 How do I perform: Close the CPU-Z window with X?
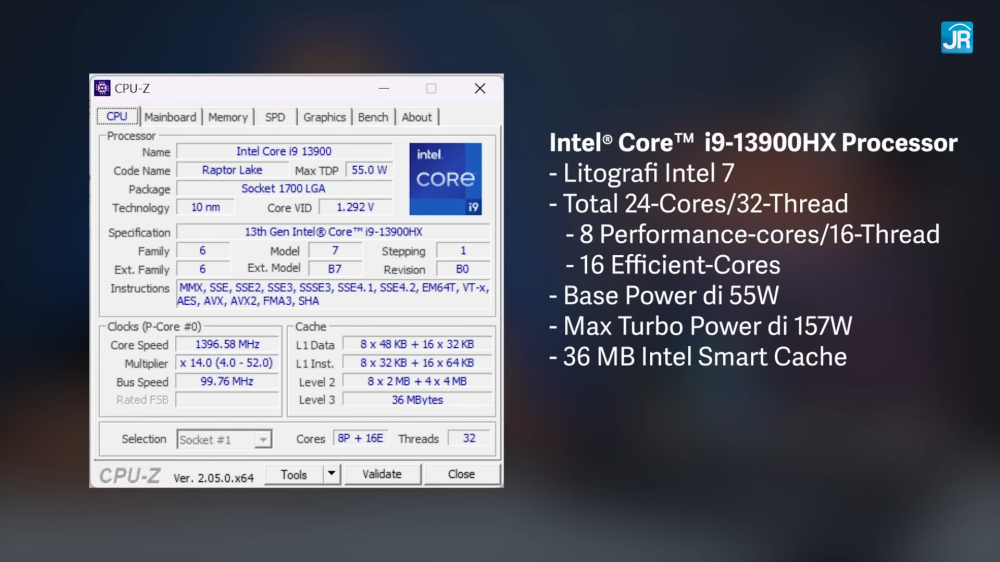click(x=480, y=88)
